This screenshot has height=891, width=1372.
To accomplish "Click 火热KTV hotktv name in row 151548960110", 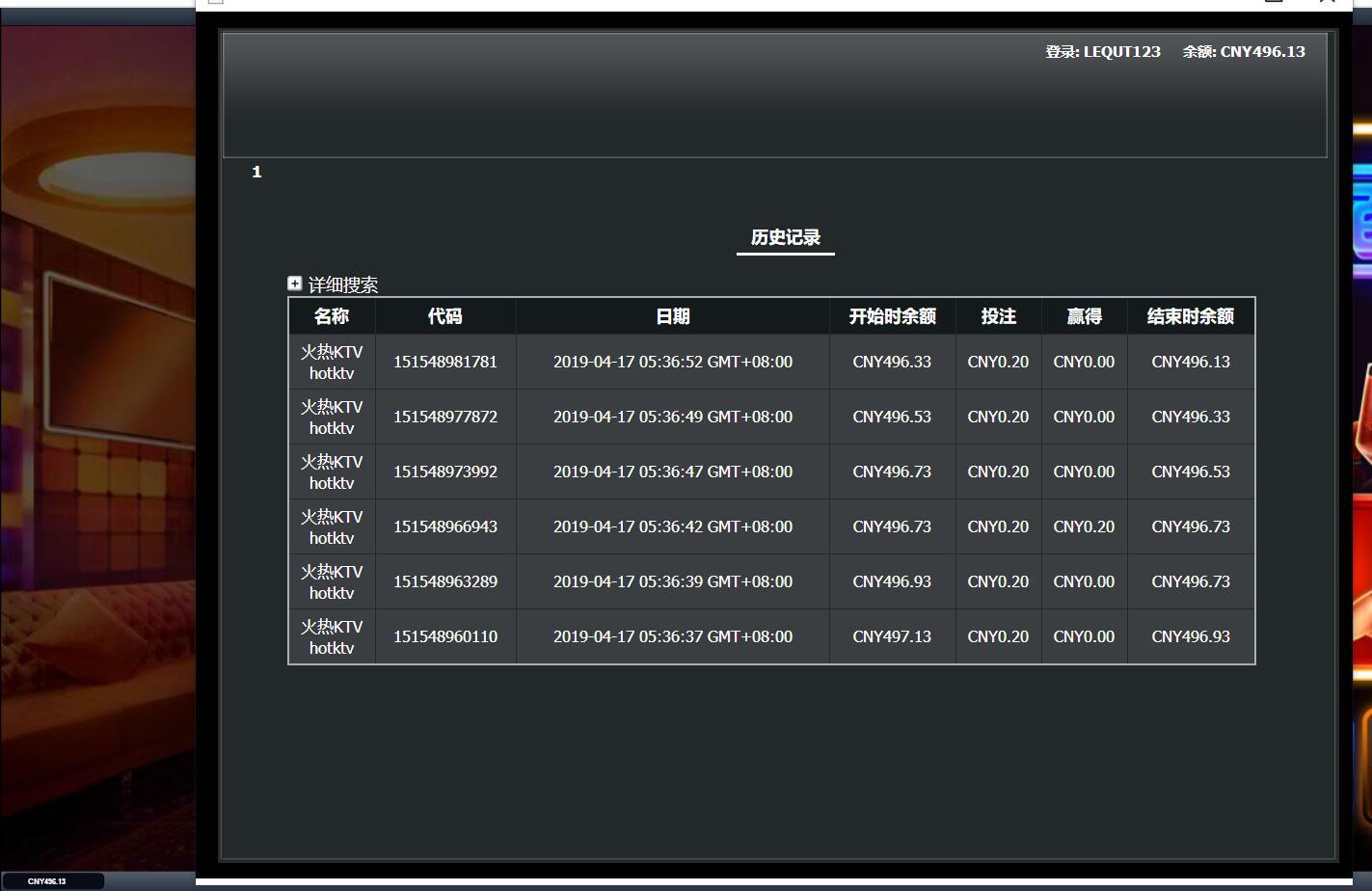I will click(x=332, y=636).
